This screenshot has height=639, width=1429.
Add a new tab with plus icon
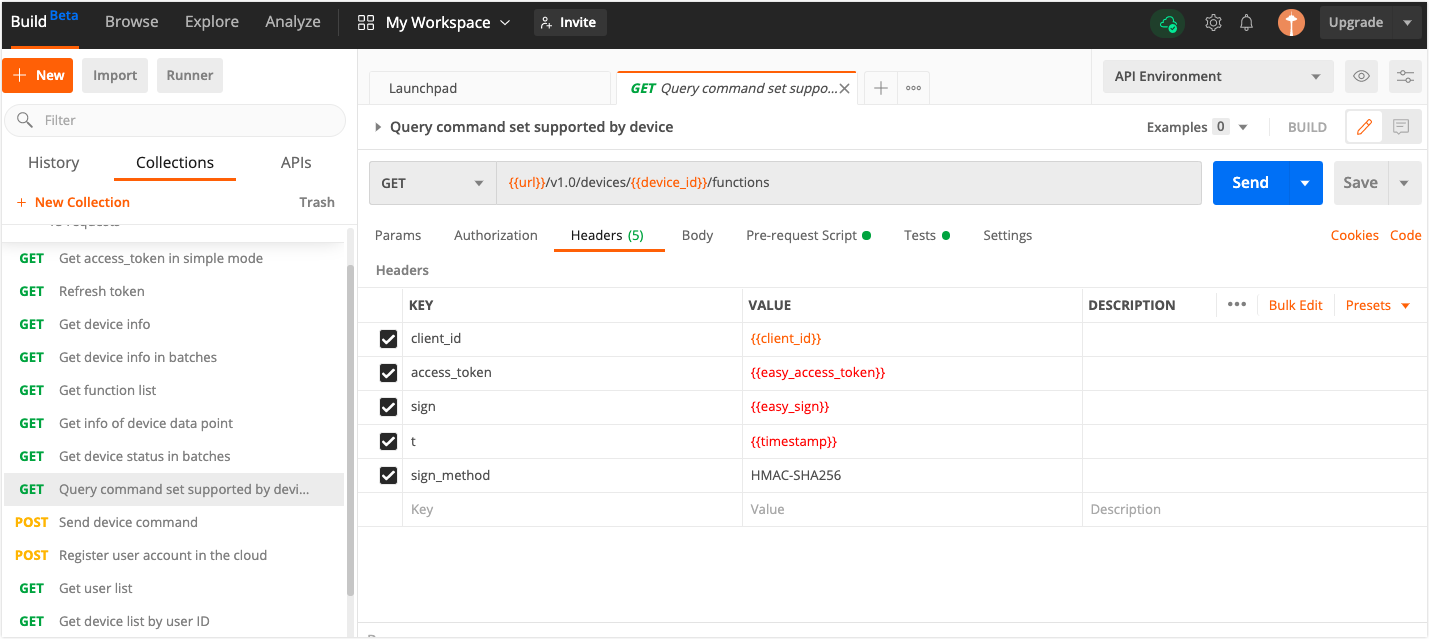(x=881, y=88)
